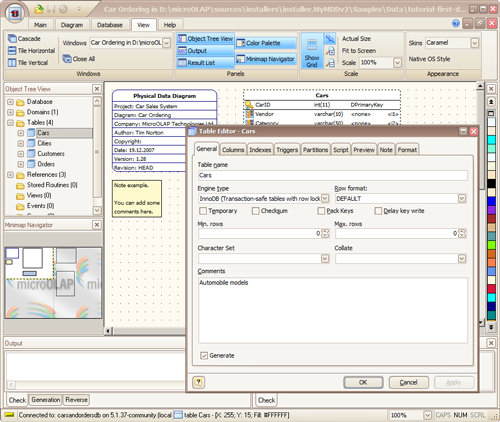Click the help button in Table Editor

coord(199,382)
